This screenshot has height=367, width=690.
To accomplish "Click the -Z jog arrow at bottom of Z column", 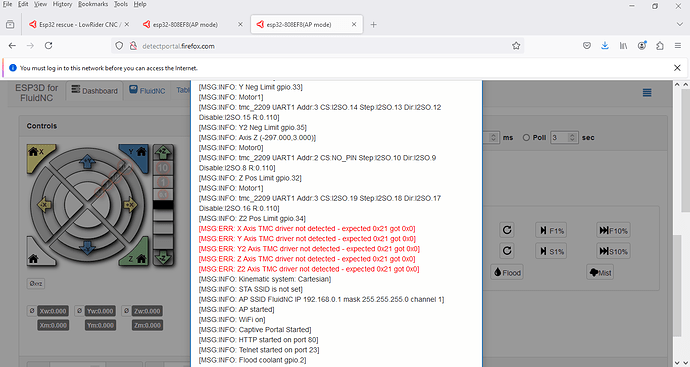I will (x=163, y=257).
